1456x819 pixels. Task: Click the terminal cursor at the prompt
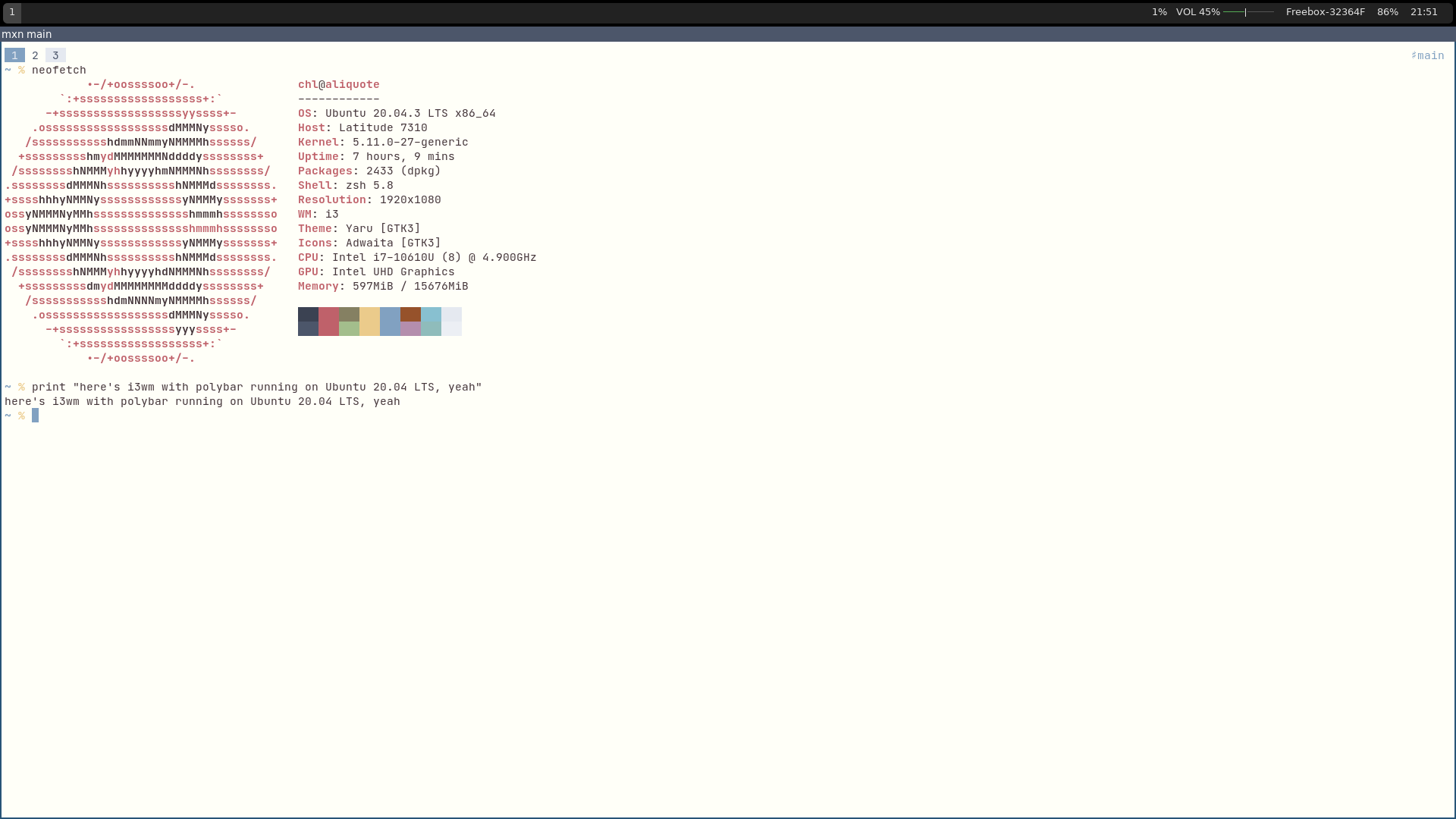35,416
